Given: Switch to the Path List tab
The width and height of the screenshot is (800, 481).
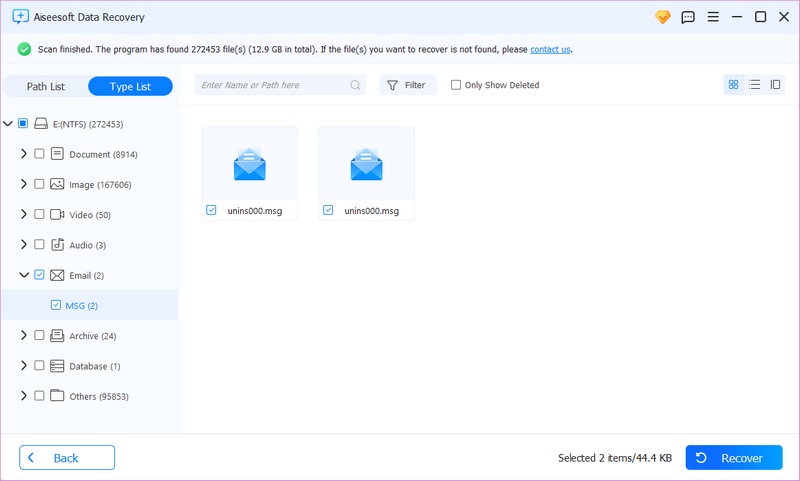Looking at the screenshot, I should pyautogui.click(x=45, y=87).
